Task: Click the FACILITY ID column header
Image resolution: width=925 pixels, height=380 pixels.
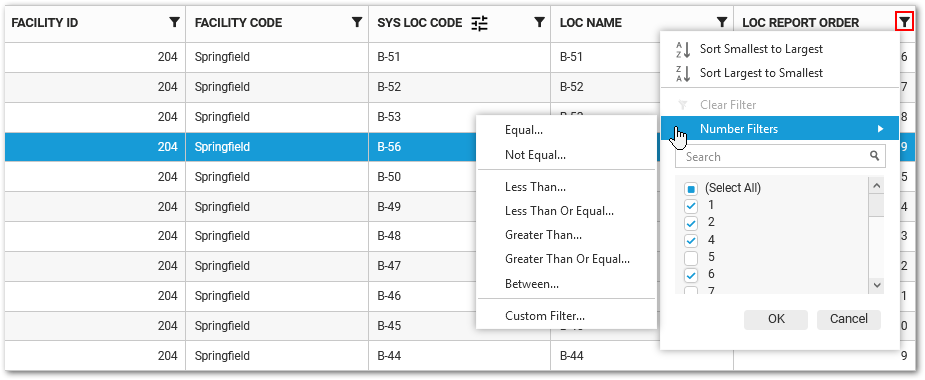Action: point(45,23)
